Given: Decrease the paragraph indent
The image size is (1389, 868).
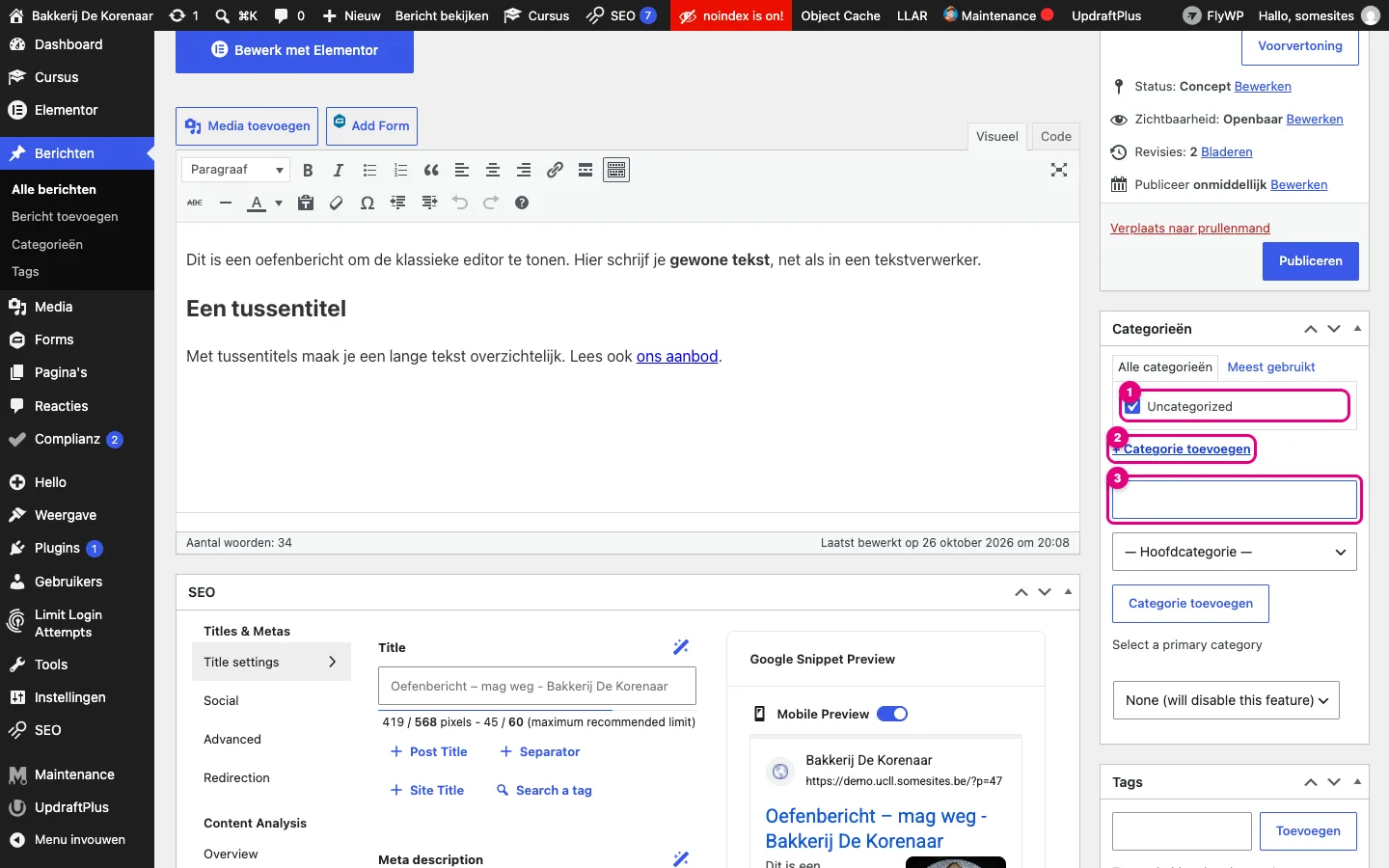Looking at the screenshot, I should [398, 203].
